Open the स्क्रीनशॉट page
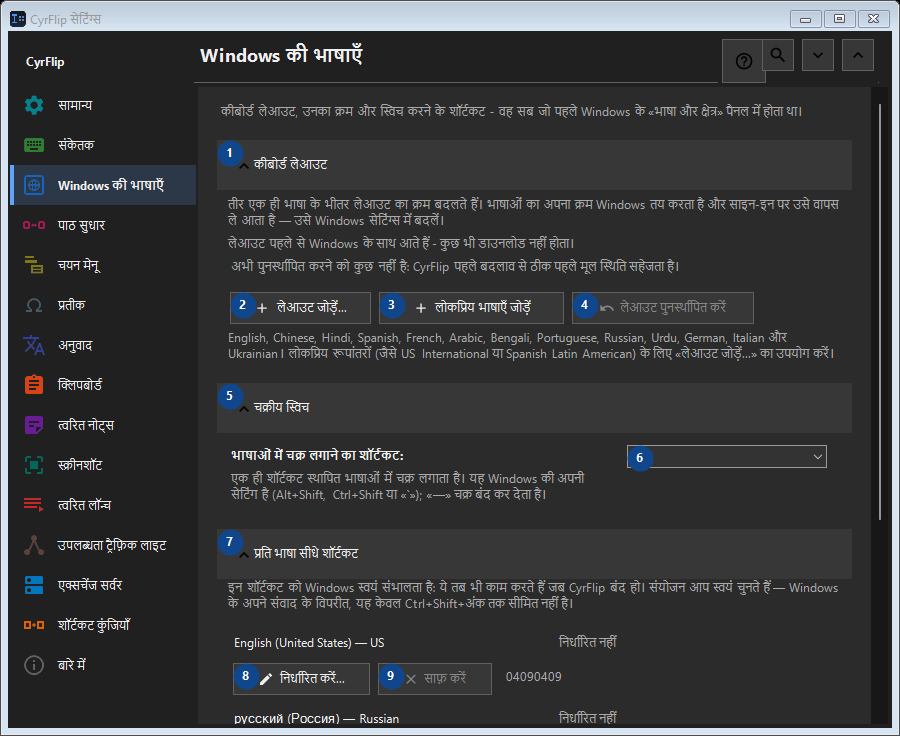Viewport: 900px width, 736px height. click(103, 465)
